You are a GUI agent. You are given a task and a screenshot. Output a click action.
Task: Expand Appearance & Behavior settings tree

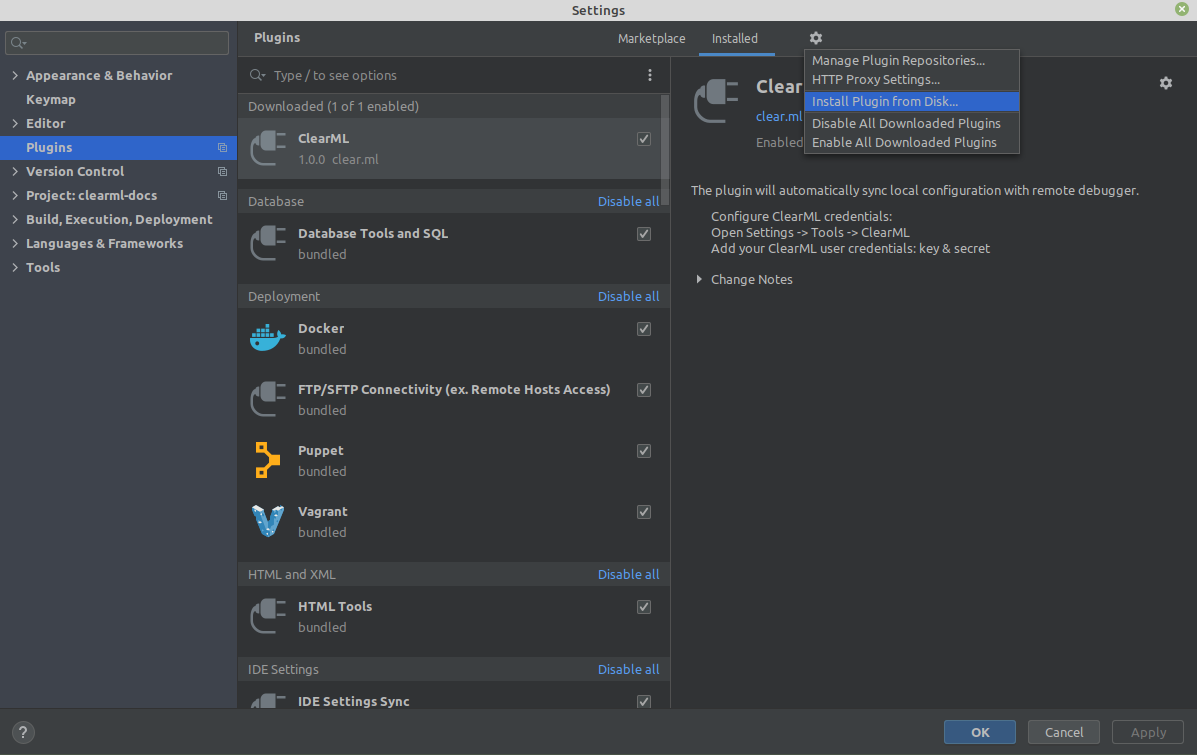click(x=14, y=76)
